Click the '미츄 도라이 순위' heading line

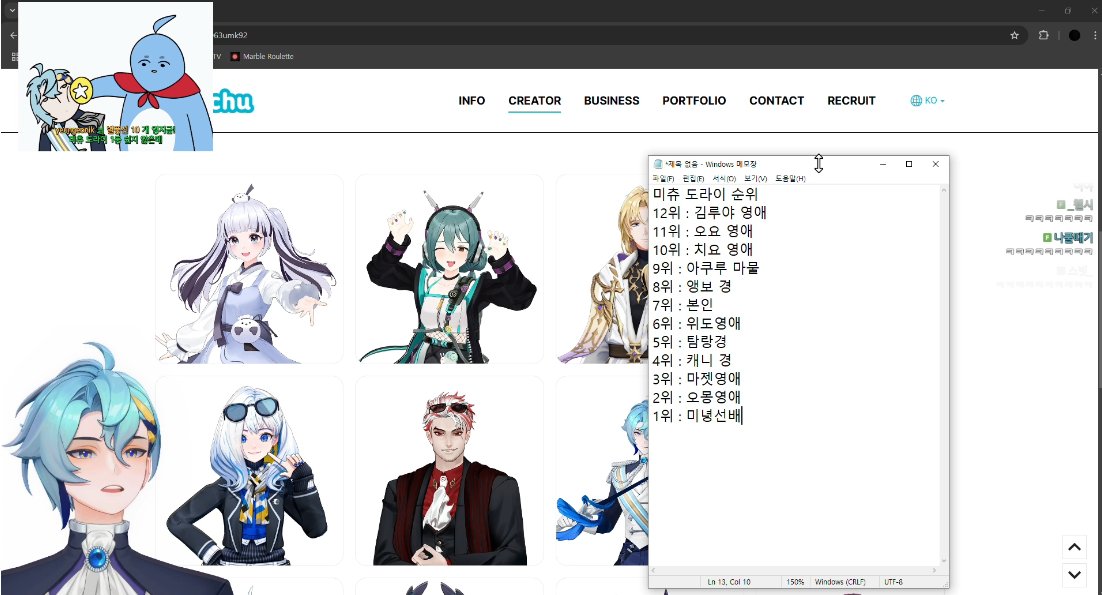705,194
